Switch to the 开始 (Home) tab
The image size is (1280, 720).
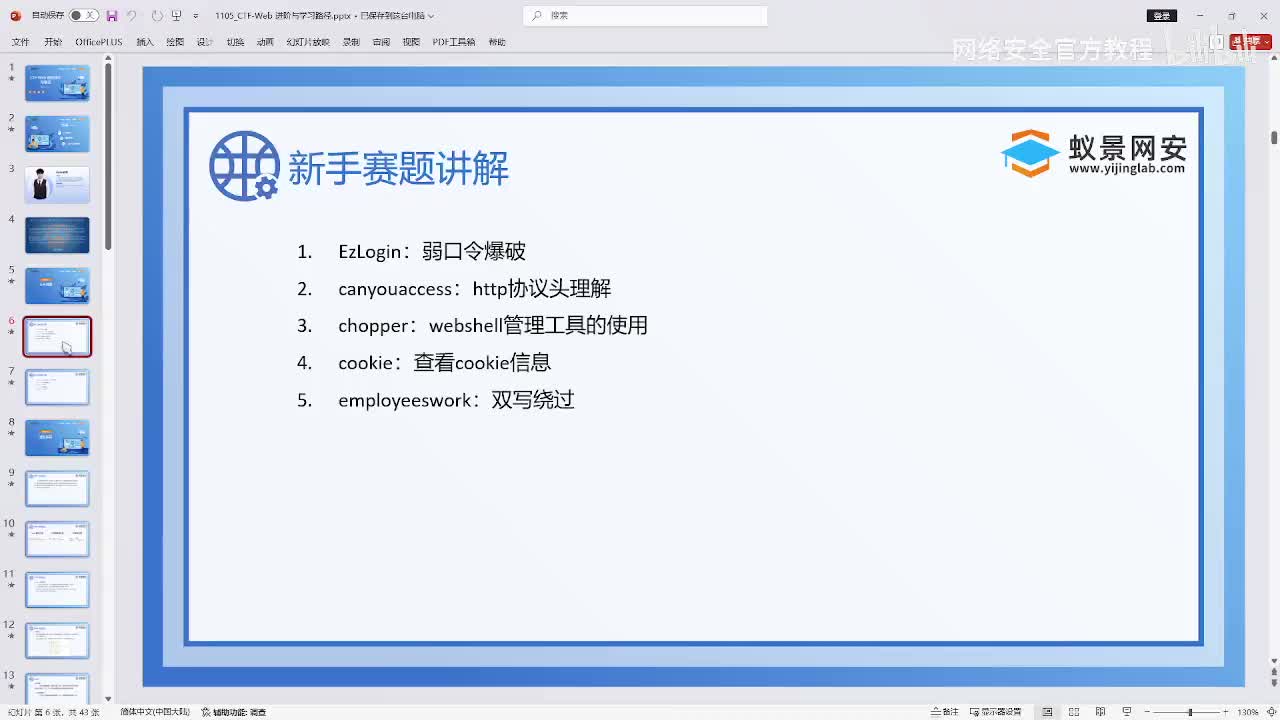click(53, 42)
